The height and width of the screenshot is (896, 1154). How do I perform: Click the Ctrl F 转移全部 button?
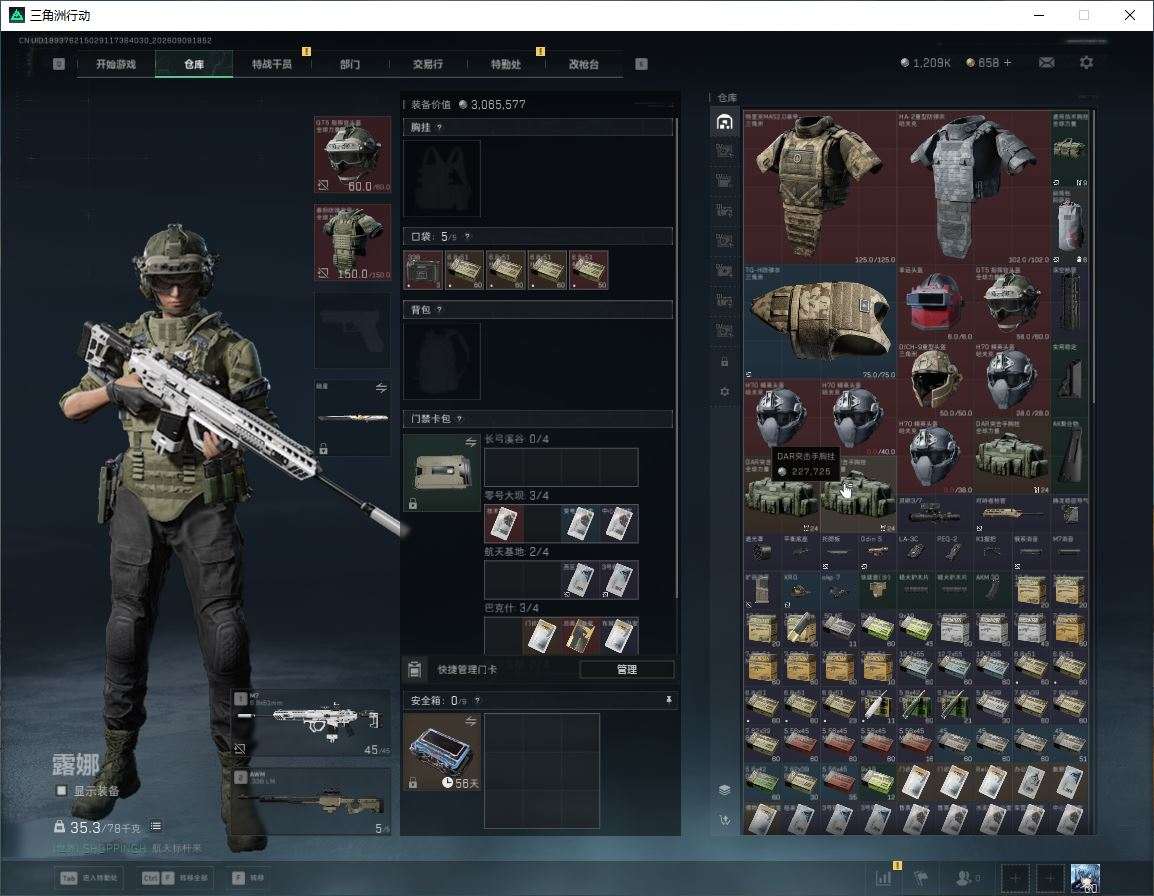click(x=175, y=878)
